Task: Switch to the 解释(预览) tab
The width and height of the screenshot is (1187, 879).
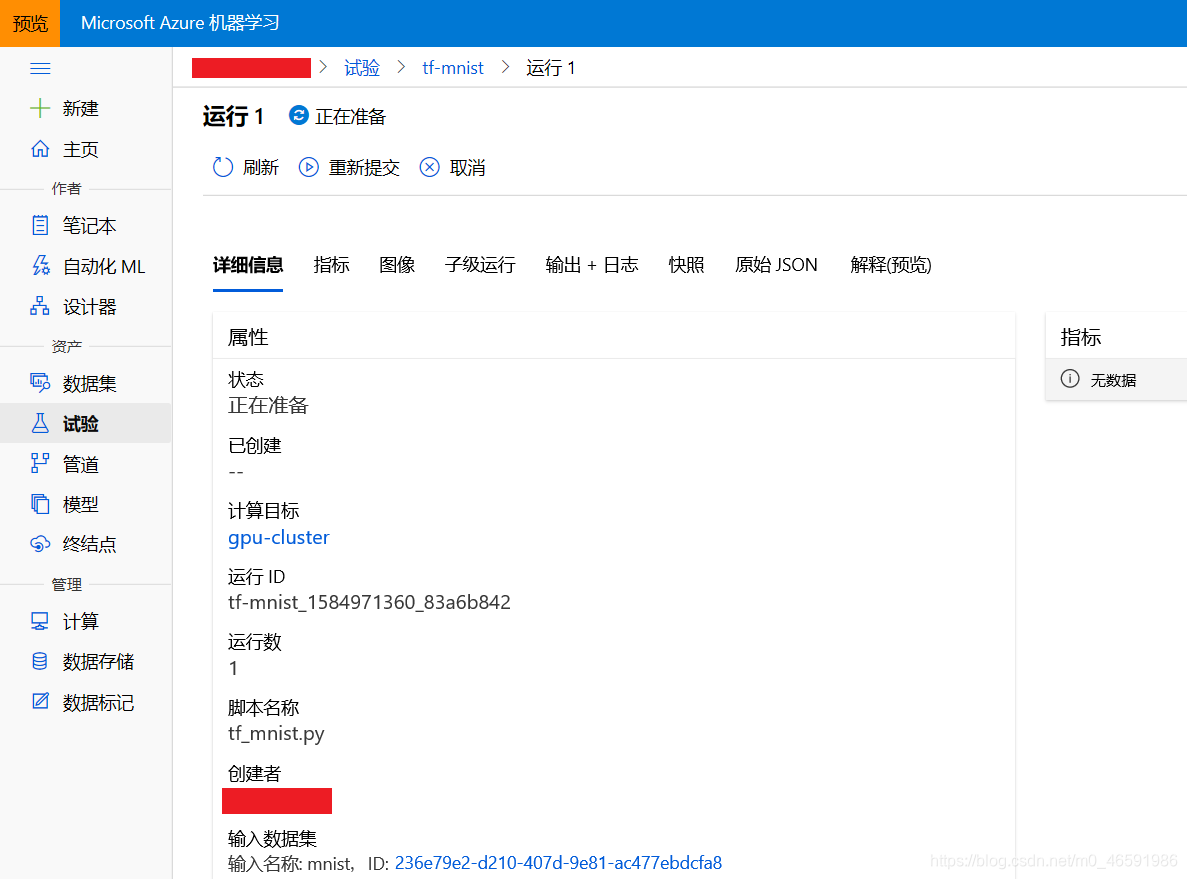Action: tap(891, 265)
